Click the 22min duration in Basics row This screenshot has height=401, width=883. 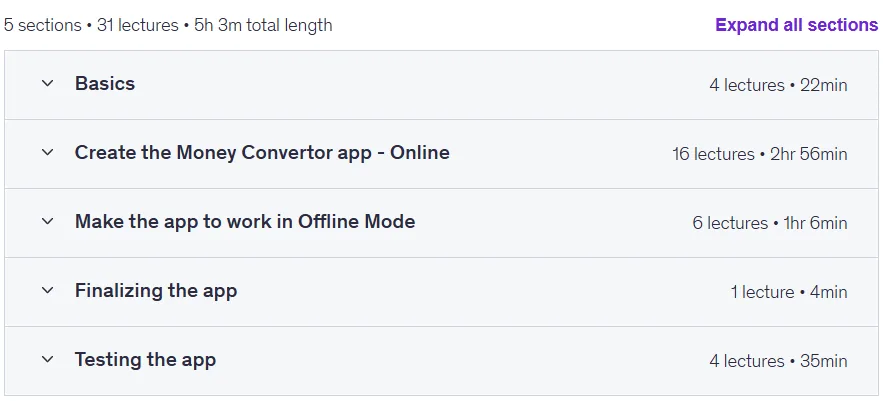(823, 85)
